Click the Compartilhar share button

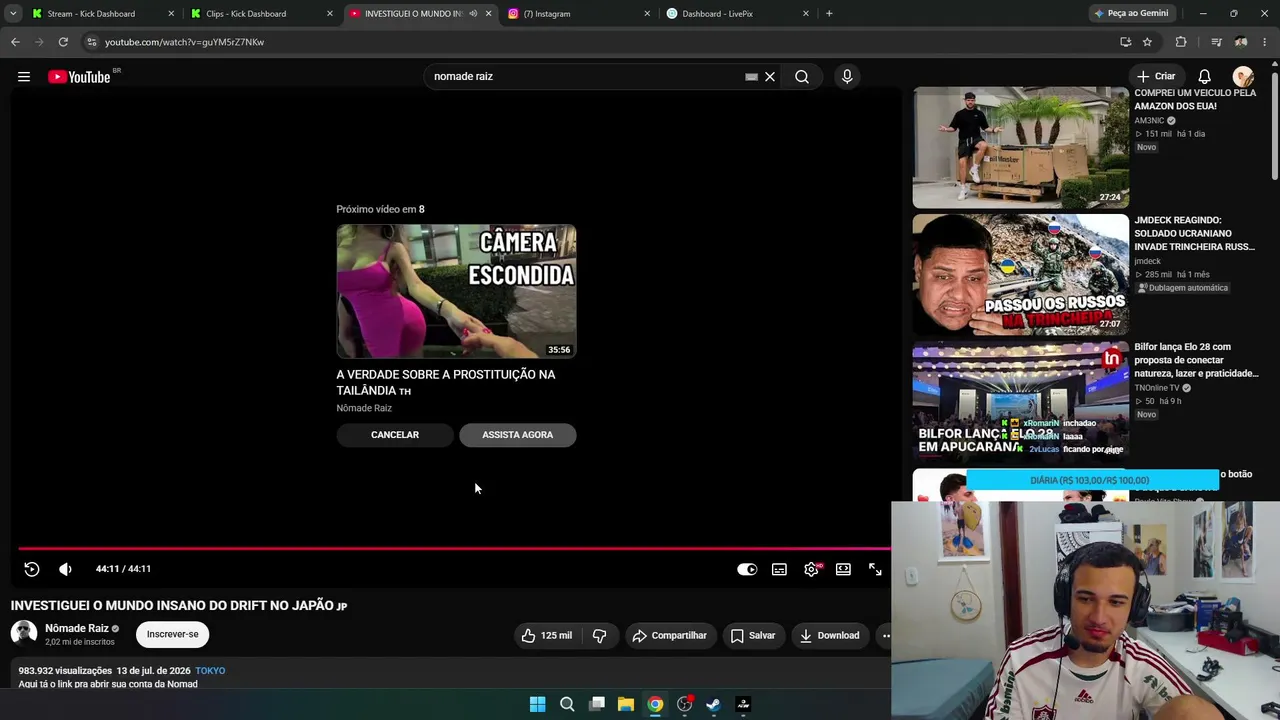pyautogui.click(x=669, y=636)
